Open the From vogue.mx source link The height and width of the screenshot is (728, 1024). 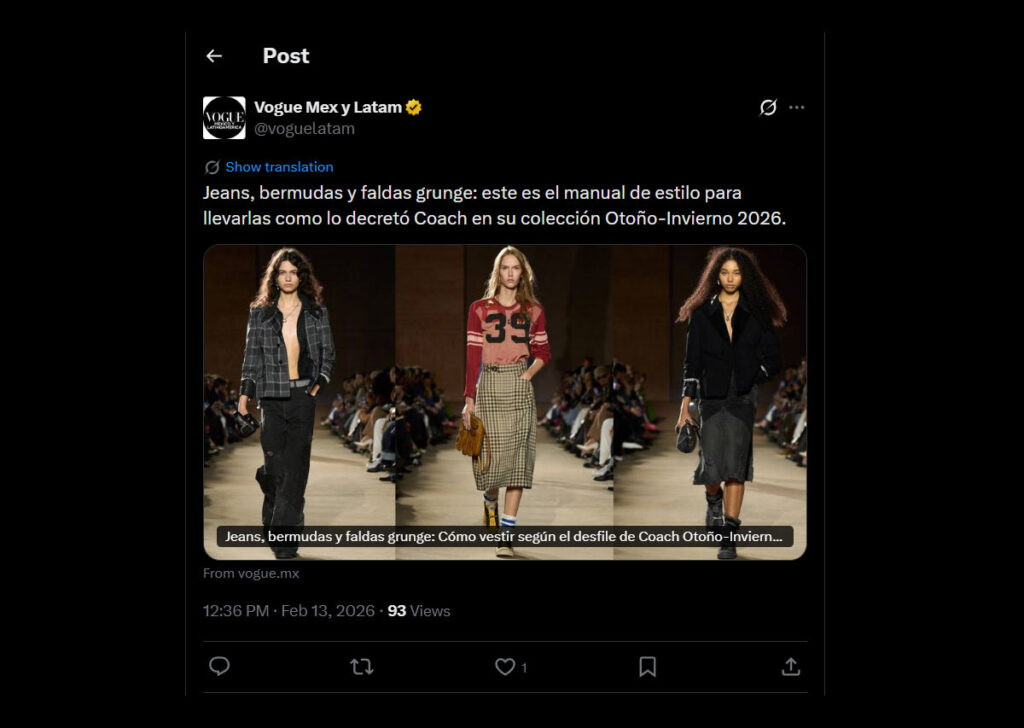[251, 574]
